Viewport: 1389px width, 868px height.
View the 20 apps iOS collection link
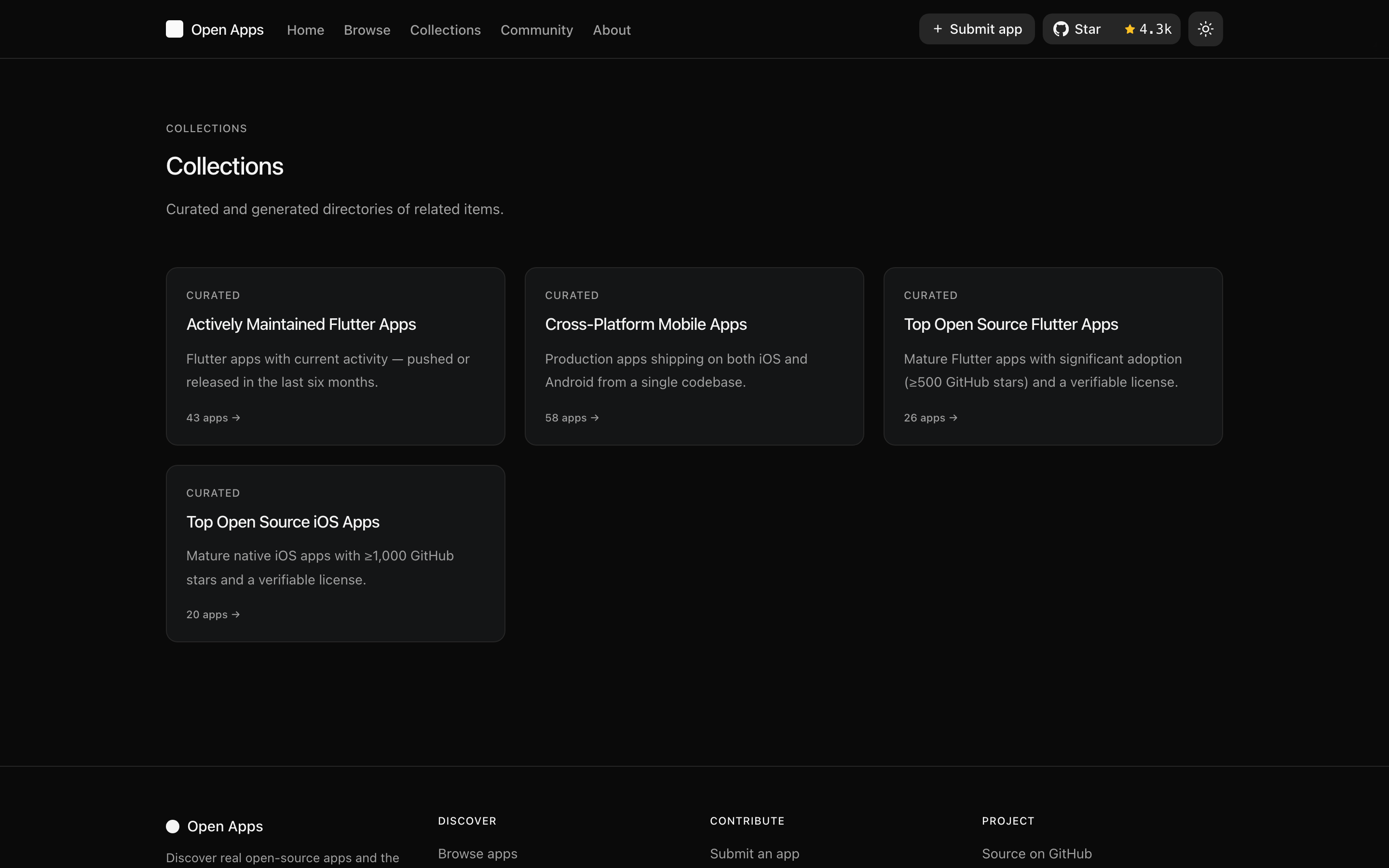click(213, 615)
